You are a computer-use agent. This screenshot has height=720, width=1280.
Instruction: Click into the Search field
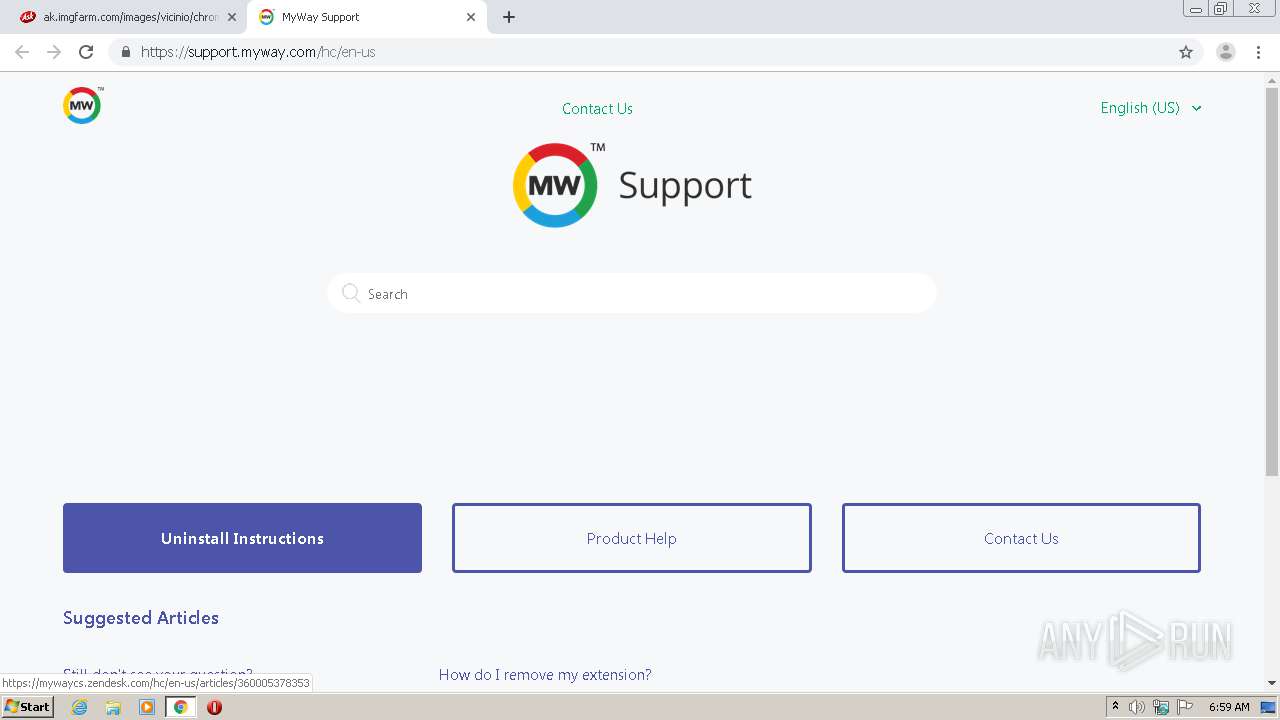[x=632, y=293]
